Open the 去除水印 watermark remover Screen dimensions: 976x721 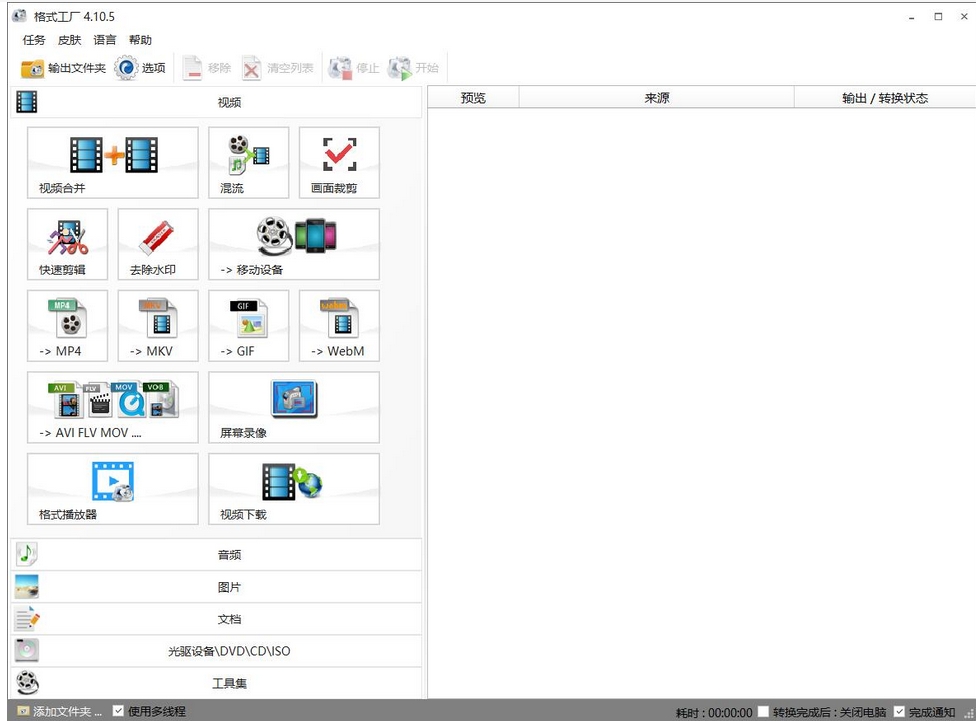[158, 244]
